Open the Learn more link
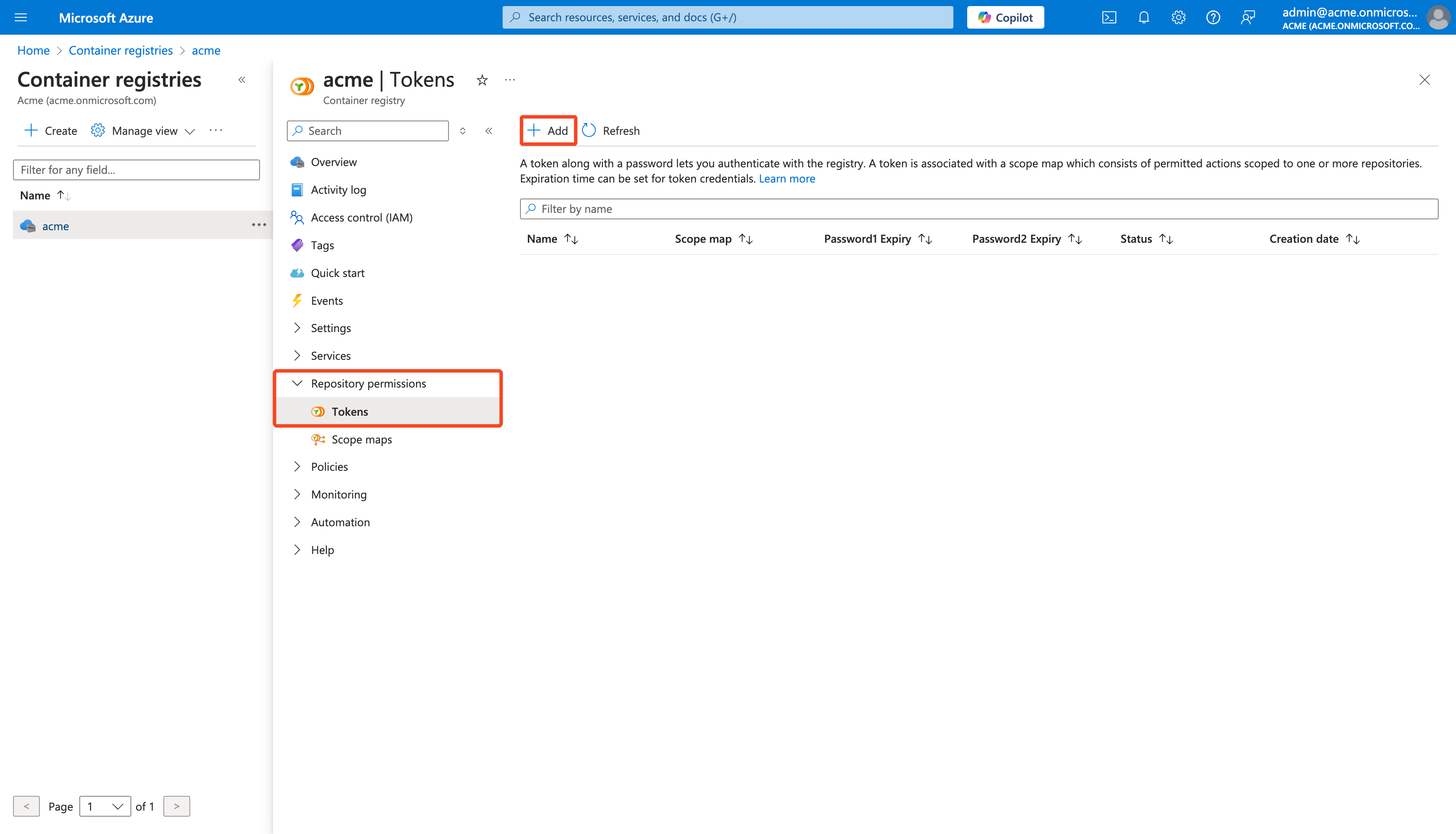 coord(786,179)
